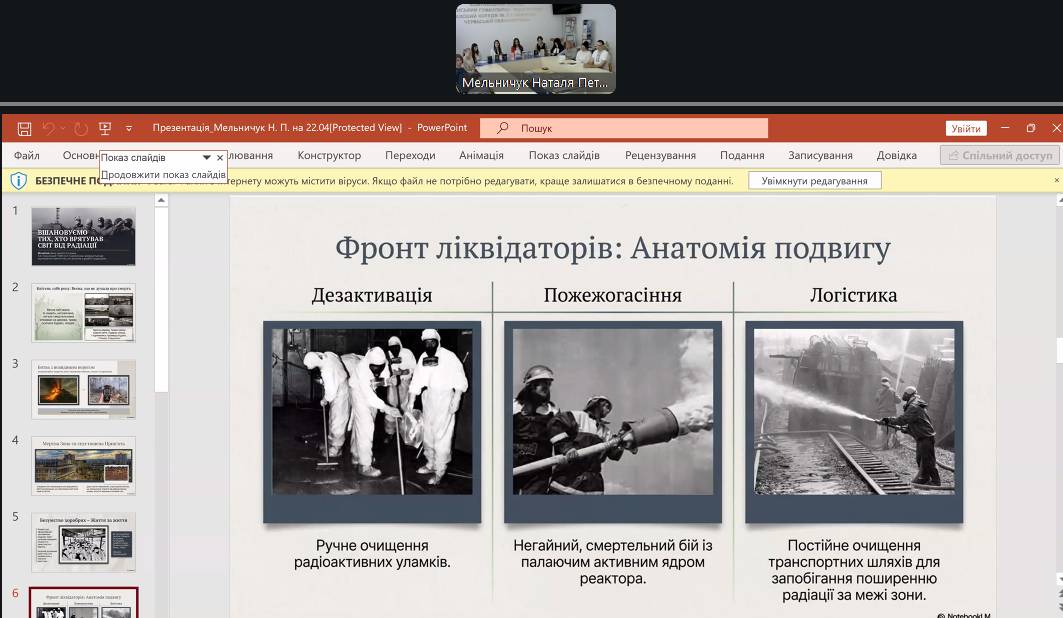Image resolution: width=1063 pixels, height=618 pixels.
Task: Switch to the Анімація tab
Action: (481, 155)
